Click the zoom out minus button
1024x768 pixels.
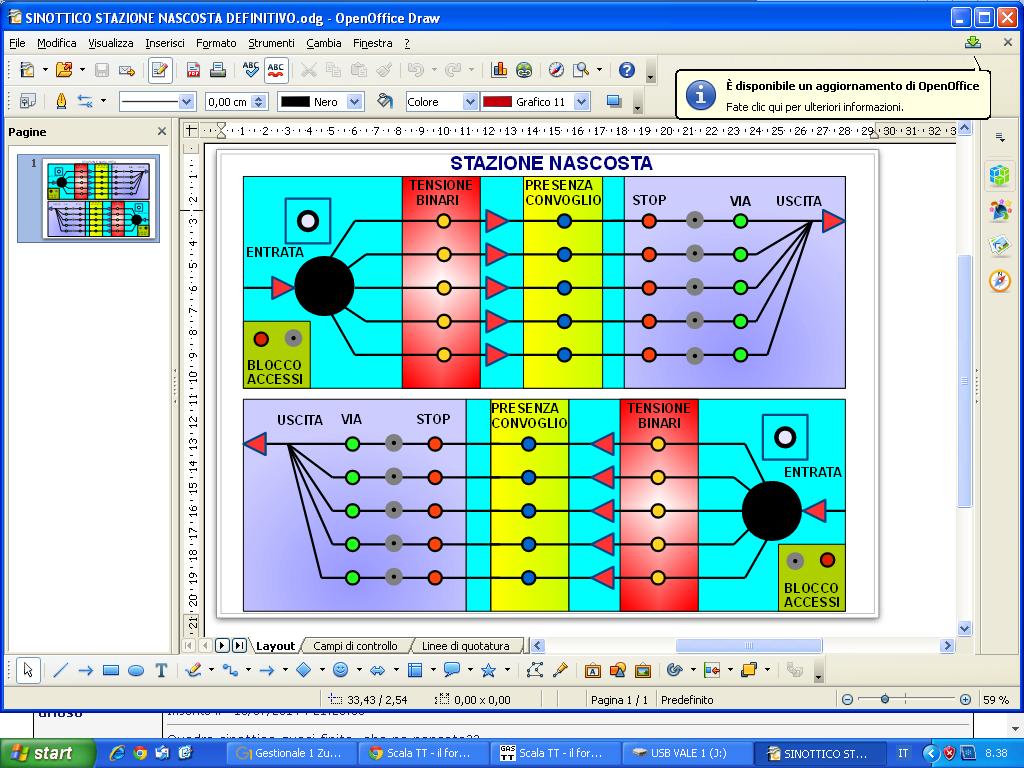point(848,699)
